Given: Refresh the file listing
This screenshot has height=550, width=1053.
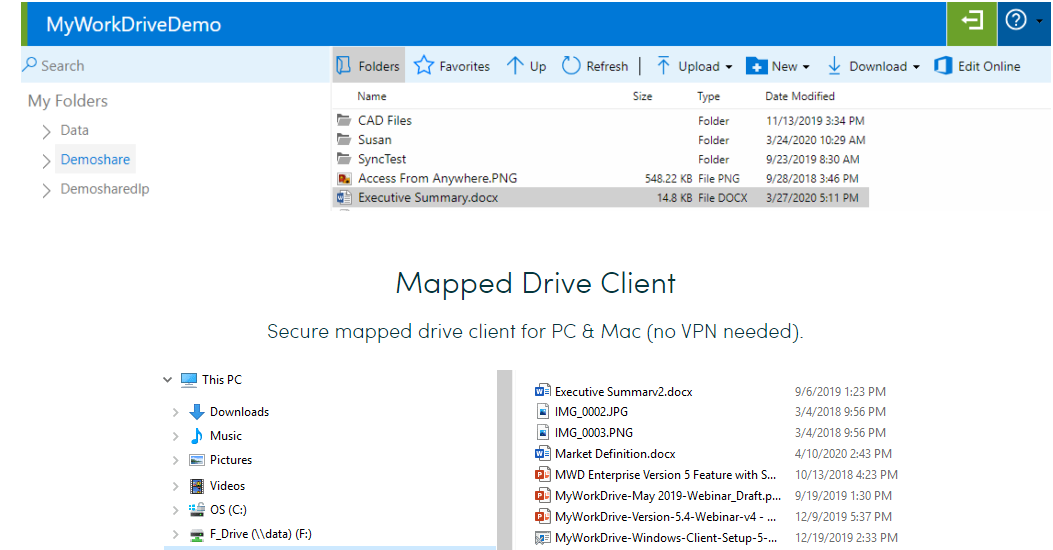Looking at the screenshot, I should click(x=595, y=66).
